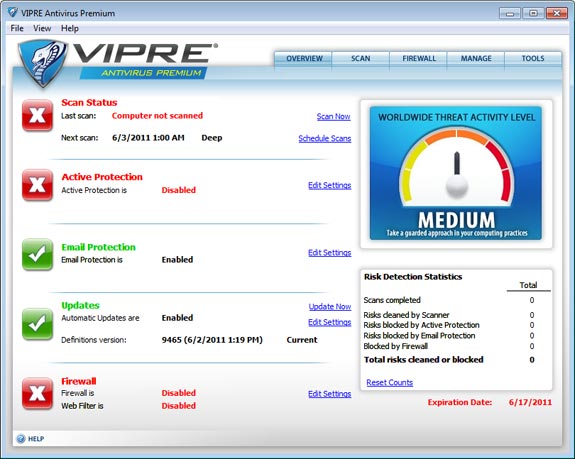Viewport: 575px width, 459px height.
Task: Open the Help menu
Action: [x=70, y=28]
